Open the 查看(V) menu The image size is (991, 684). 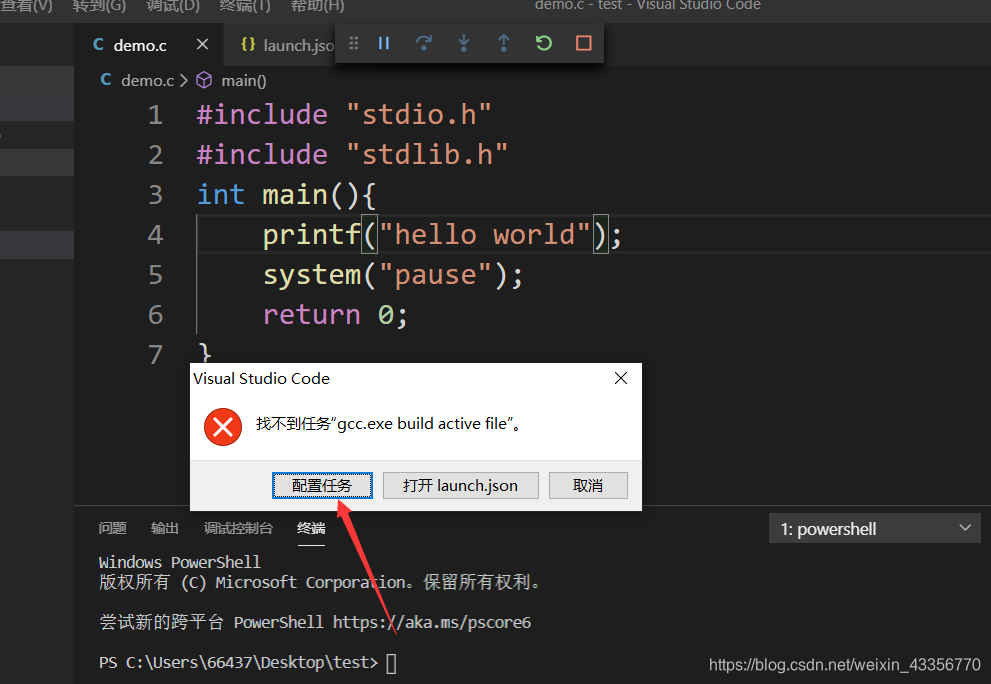[27, 6]
